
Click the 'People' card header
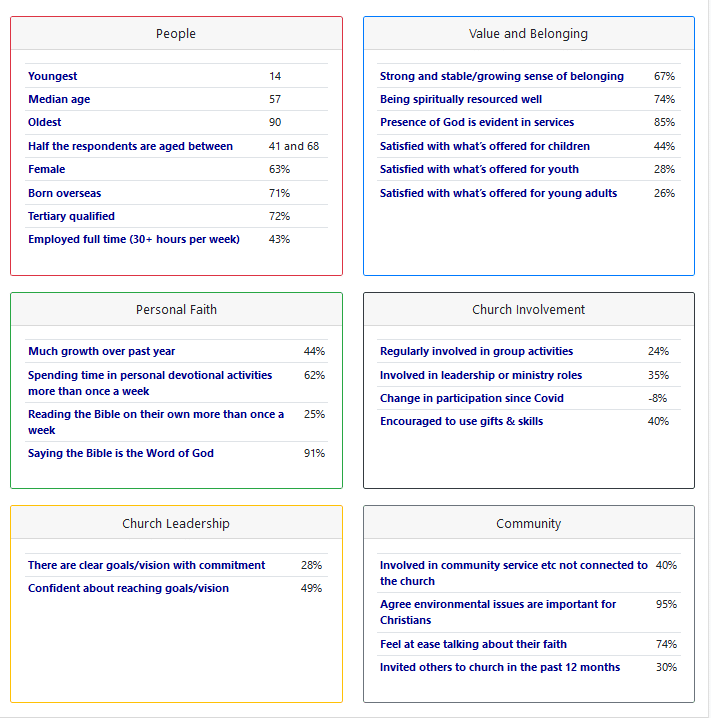click(176, 34)
